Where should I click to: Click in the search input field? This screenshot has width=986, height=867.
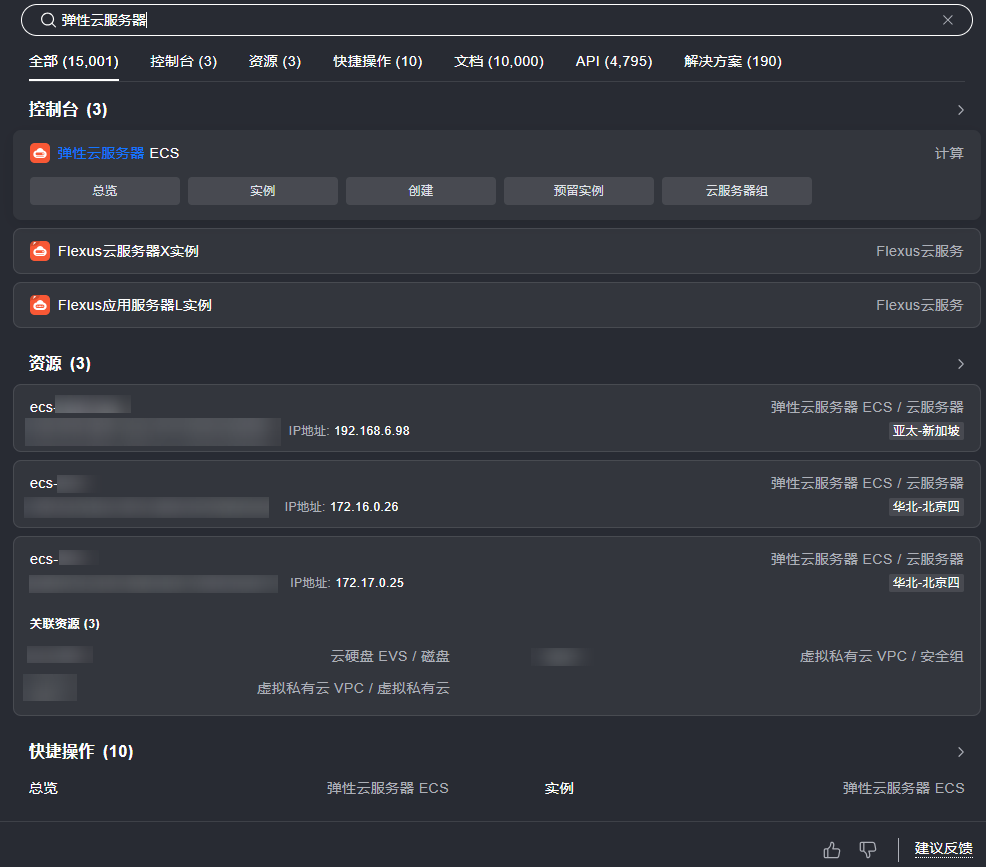[497, 20]
